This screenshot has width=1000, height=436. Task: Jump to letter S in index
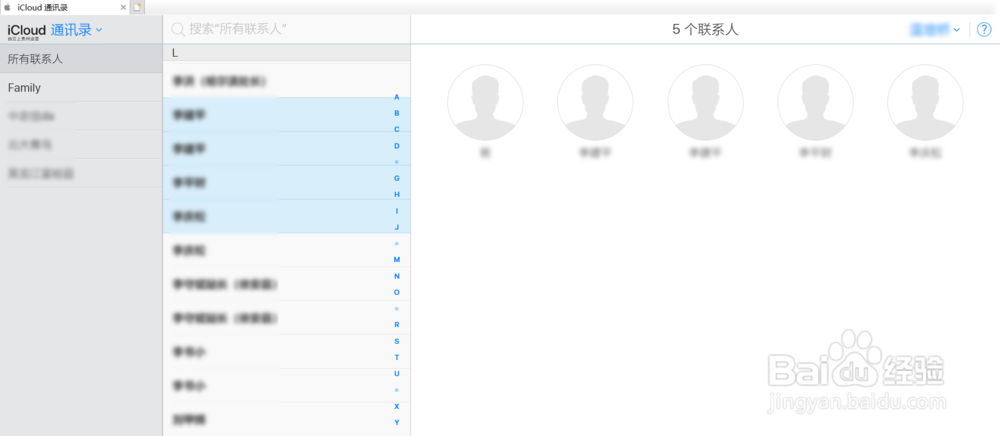397,341
